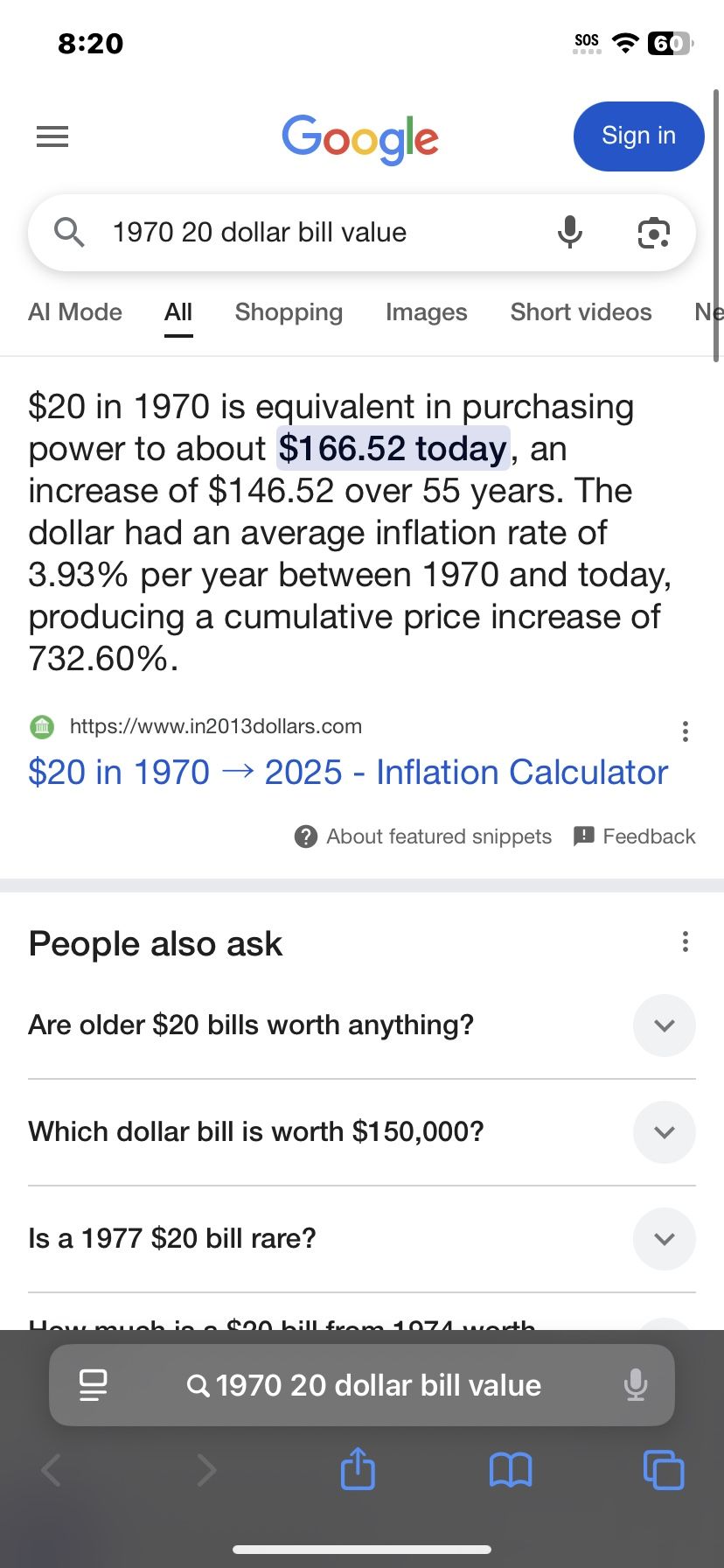724x1568 pixels.
Task: Switch to the Images tab
Action: [x=426, y=312]
